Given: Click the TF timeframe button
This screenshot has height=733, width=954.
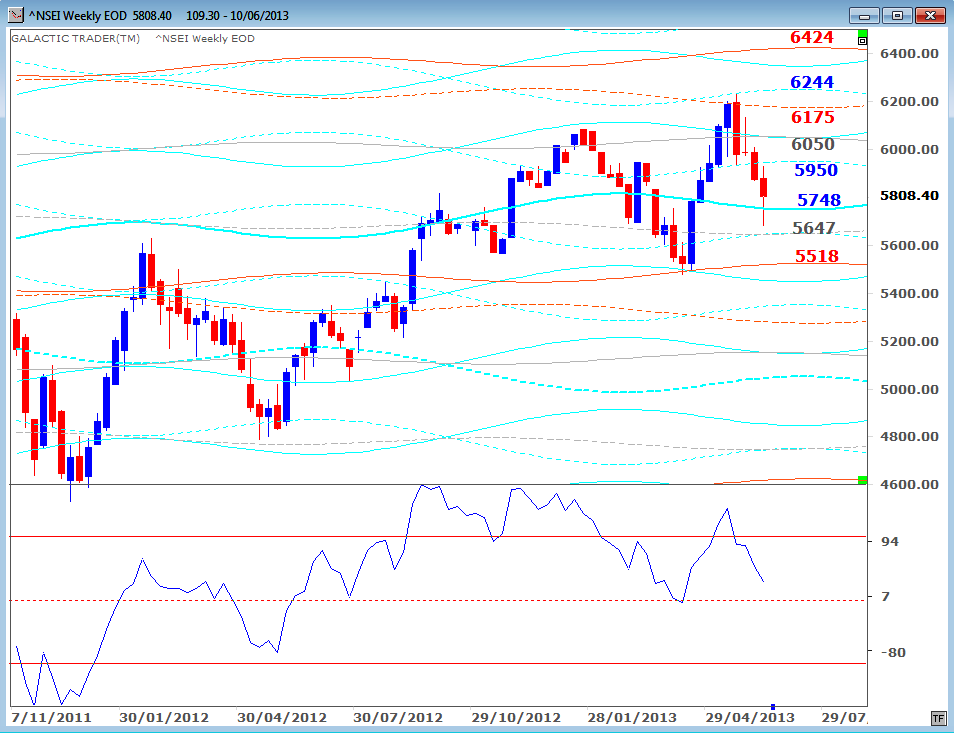Looking at the screenshot, I should [938, 718].
